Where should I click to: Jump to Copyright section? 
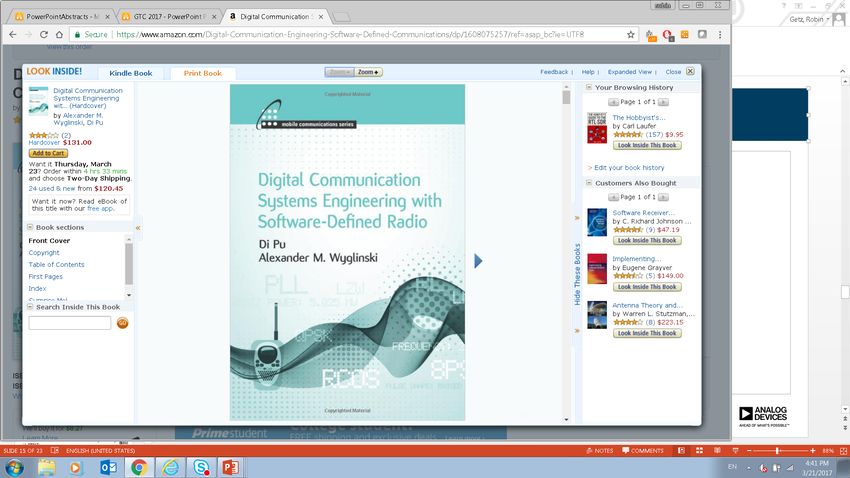tap(44, 253)
